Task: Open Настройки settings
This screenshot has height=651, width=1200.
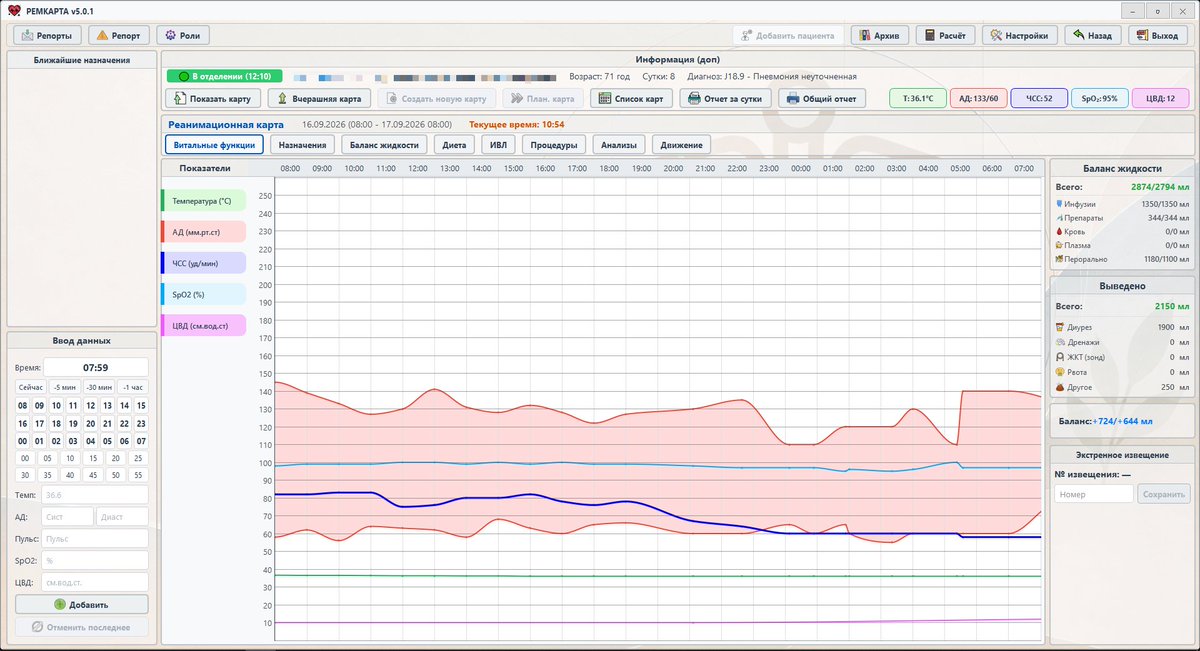Action: (1019, 35)
